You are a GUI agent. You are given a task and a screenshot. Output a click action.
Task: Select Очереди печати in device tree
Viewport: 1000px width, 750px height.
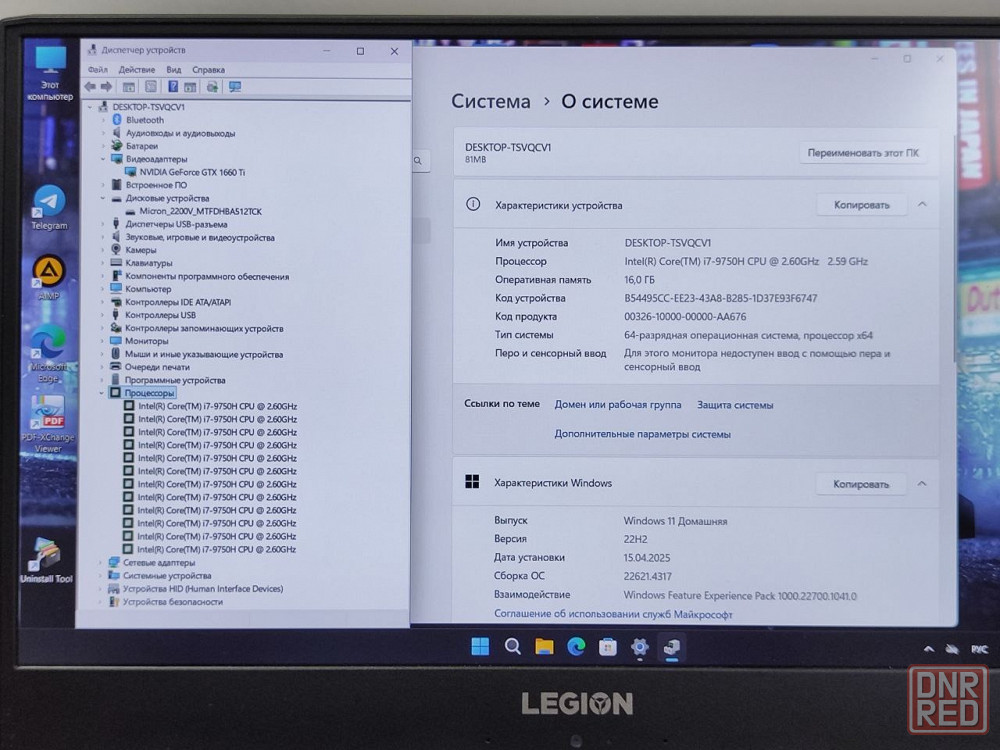coord(157,367)
